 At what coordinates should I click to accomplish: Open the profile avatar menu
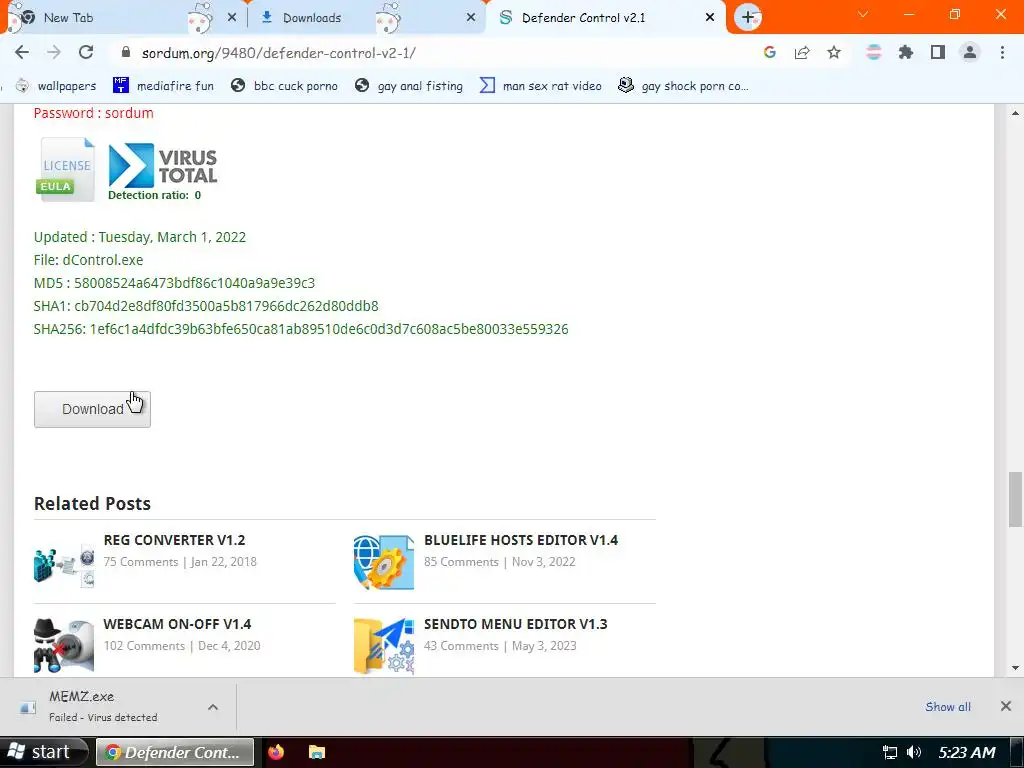click(x=970, y=52)
